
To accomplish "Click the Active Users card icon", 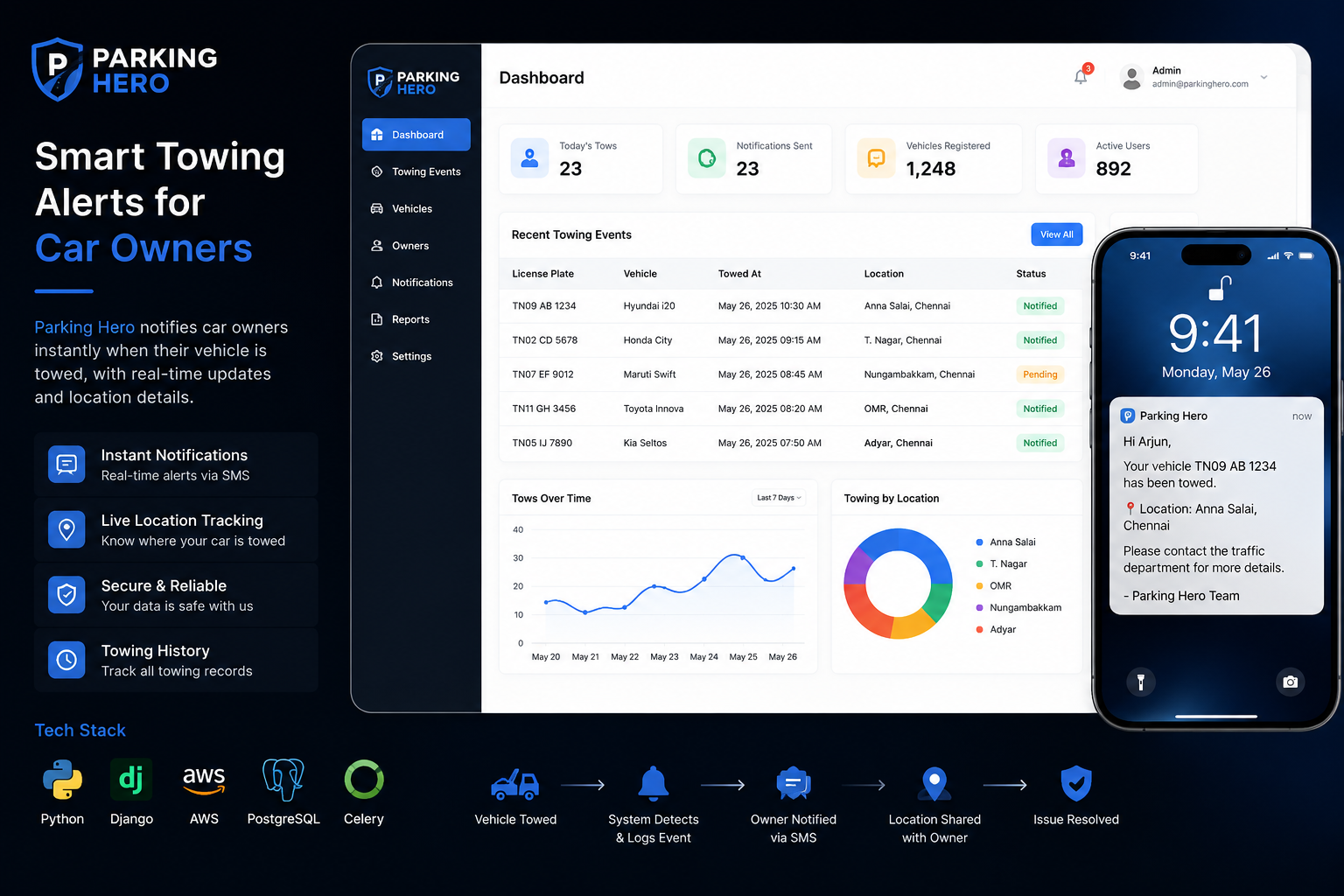I will 1066,158.
